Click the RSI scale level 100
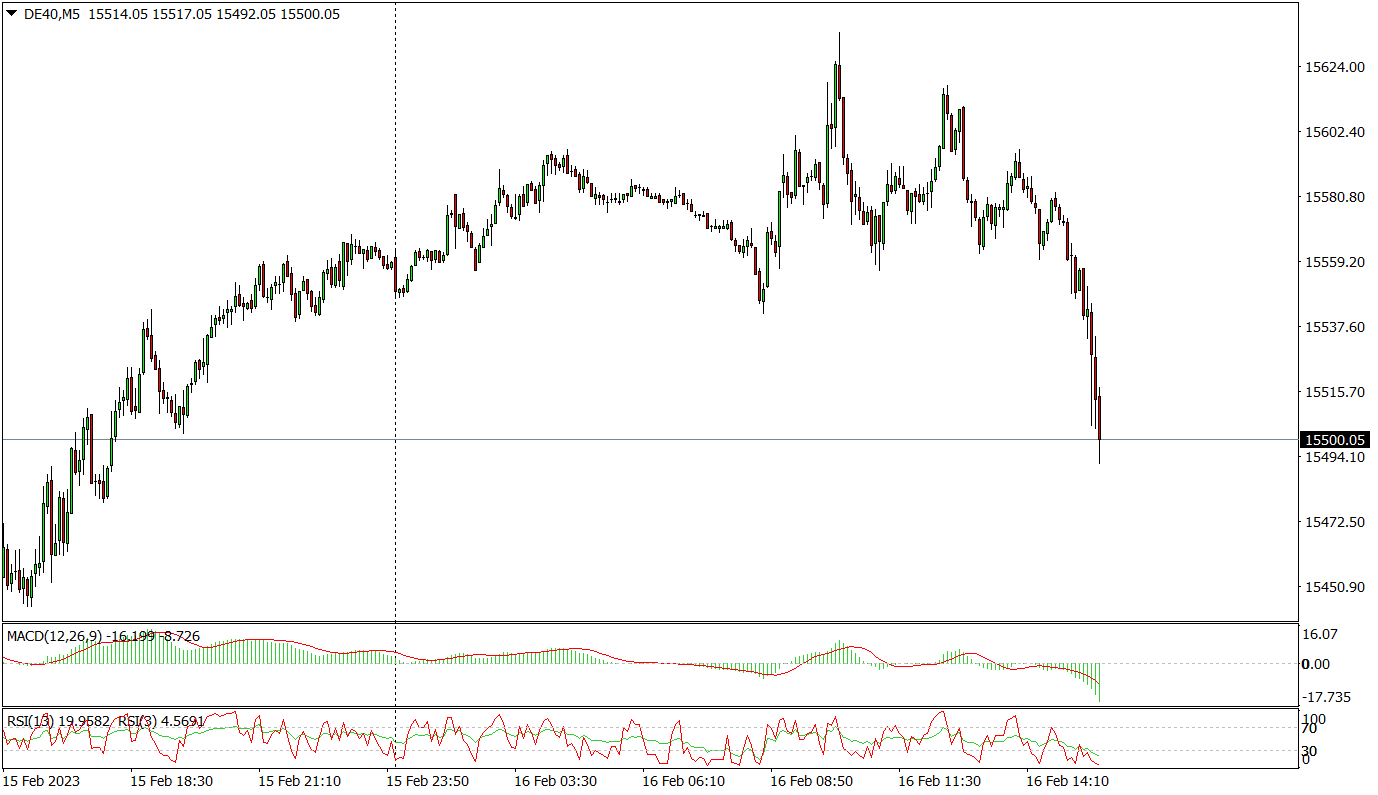 click(x=1316, y=719)
